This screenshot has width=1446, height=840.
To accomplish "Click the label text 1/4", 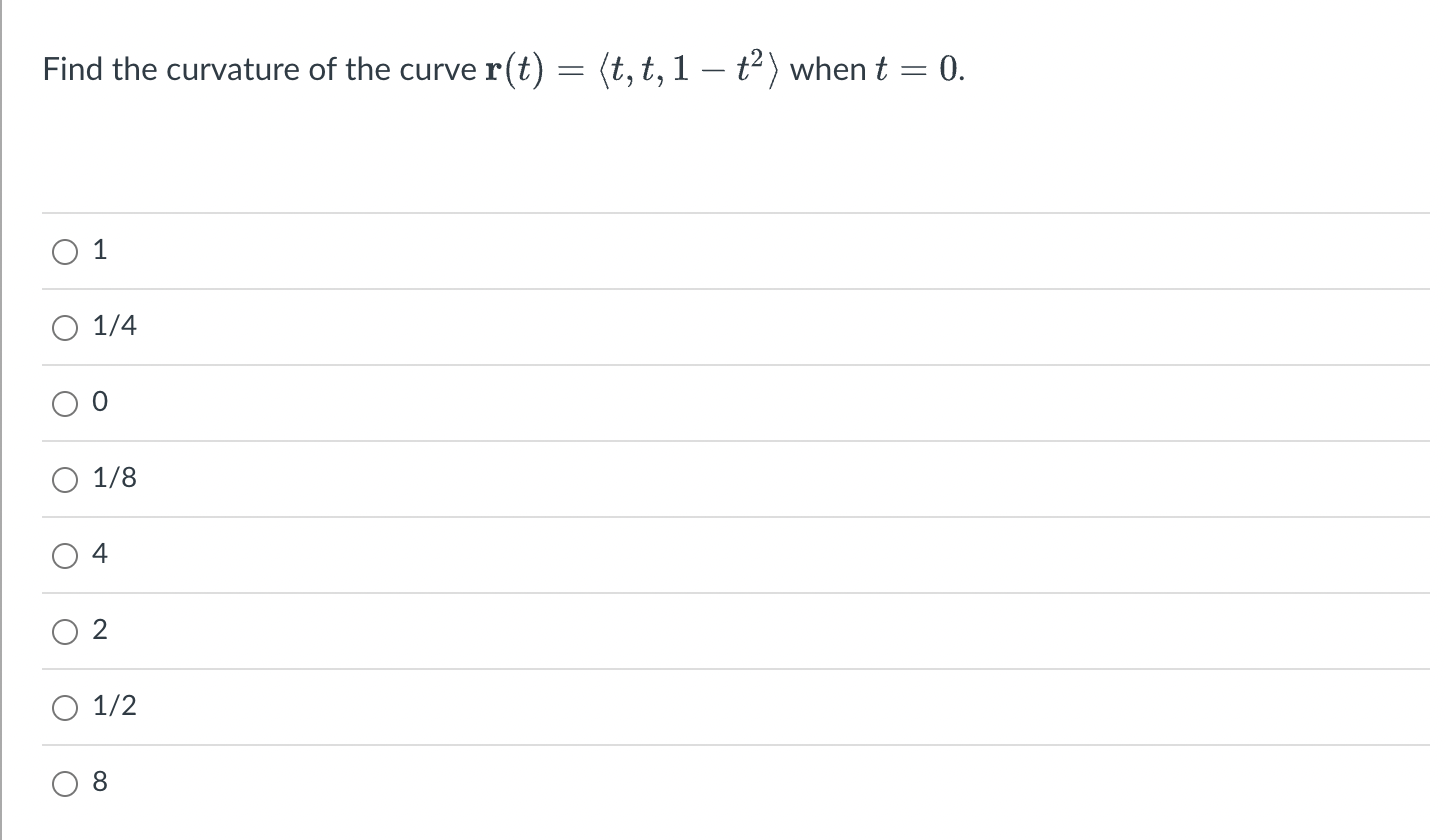I will (x=113, y=325).
